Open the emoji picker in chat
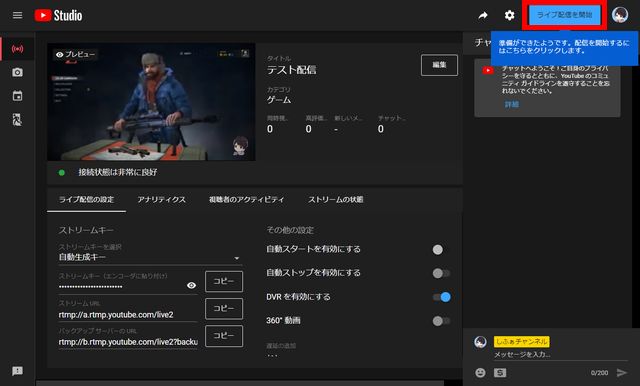The width and height of the screenshot is (640, 386). pos(480,372)
